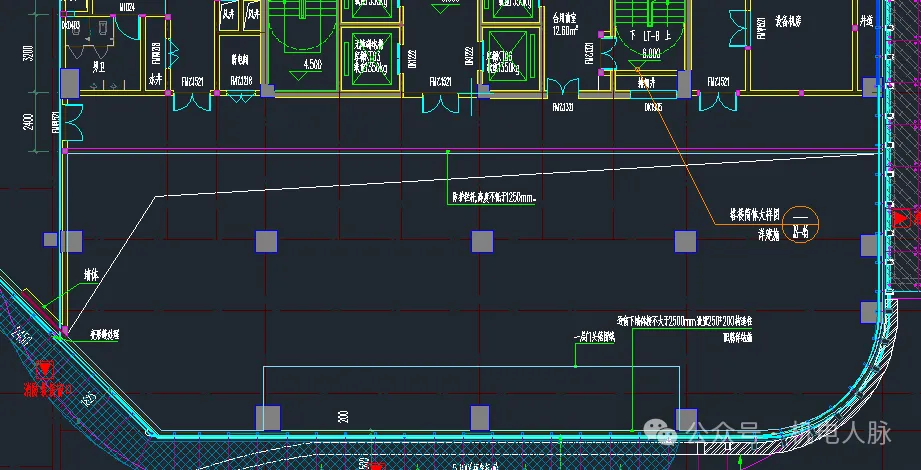Click the 墙体 leader label
The height and width of the screenshot is (470, 921).
(x=92, y=273)
